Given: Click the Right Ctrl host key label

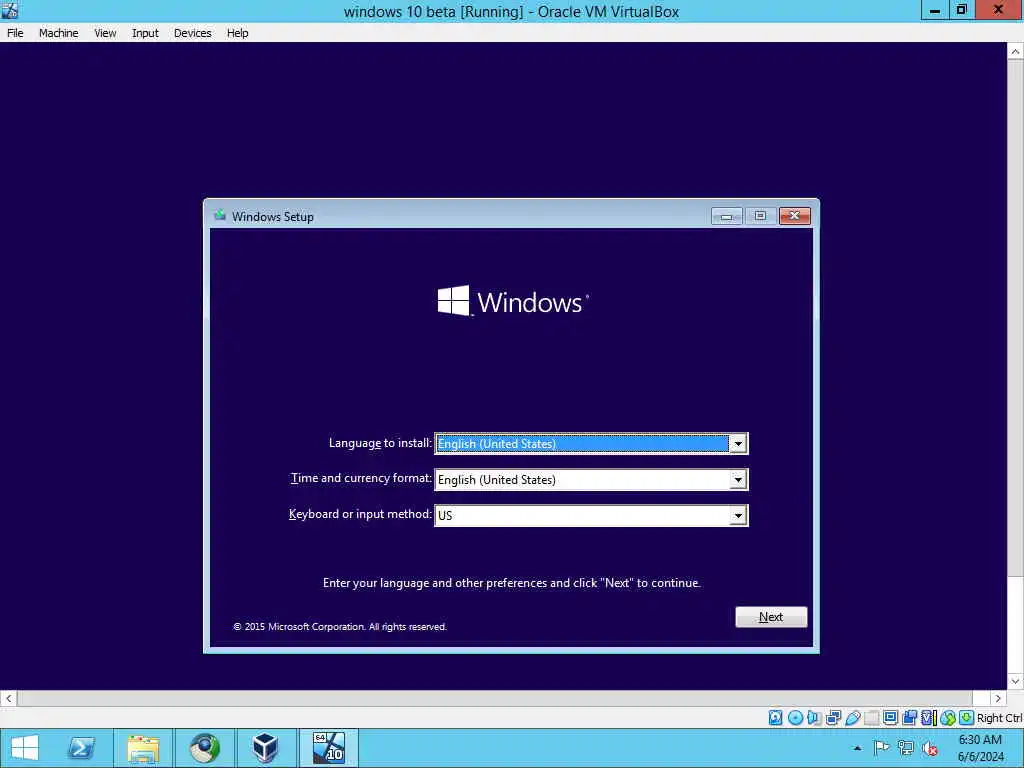Looking at the screenshot, I should click(999, 718).
